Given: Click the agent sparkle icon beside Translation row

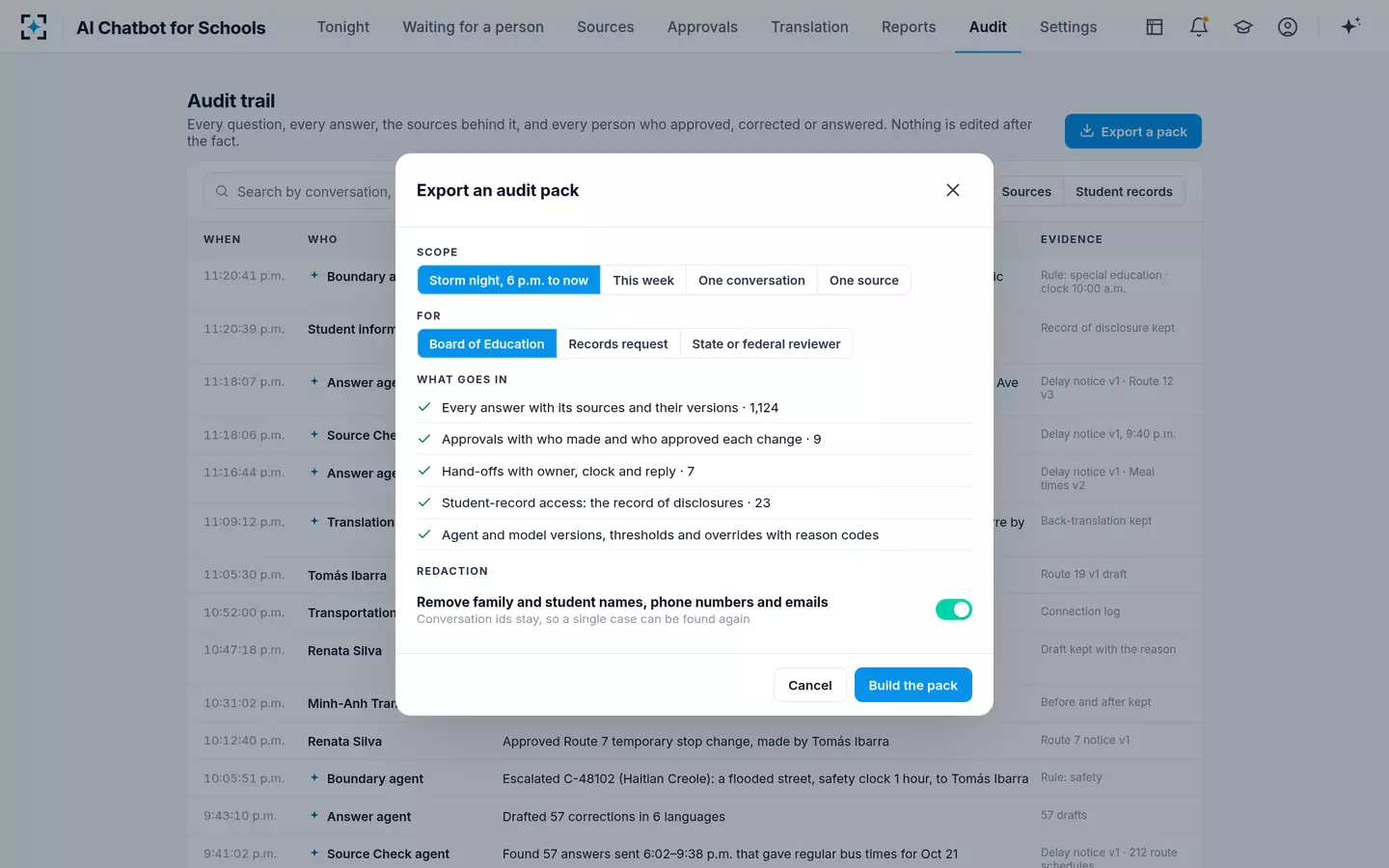Looking at the screenshot, I should (x=314, y=521).
